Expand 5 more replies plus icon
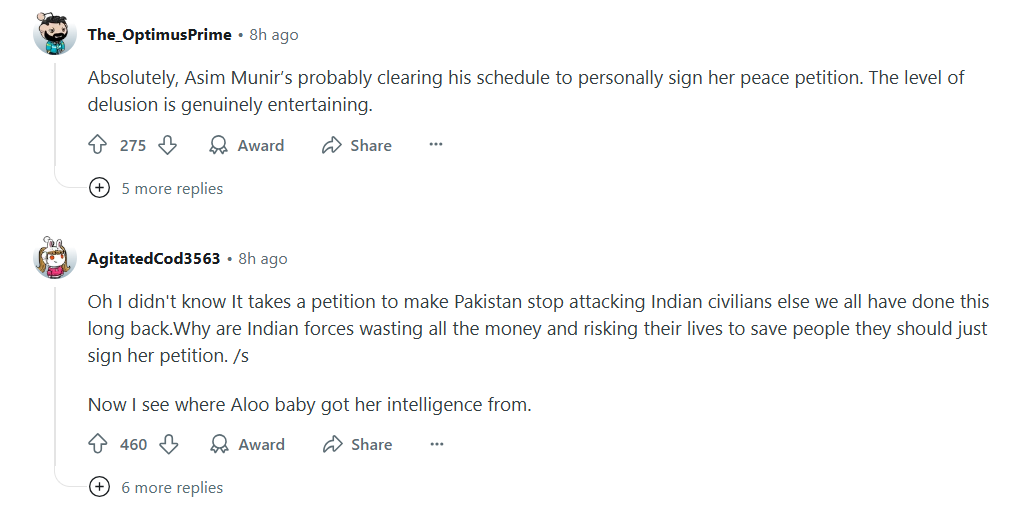Image resolution: width=1018 pixels, height=508 pixels. coord(99,188)
